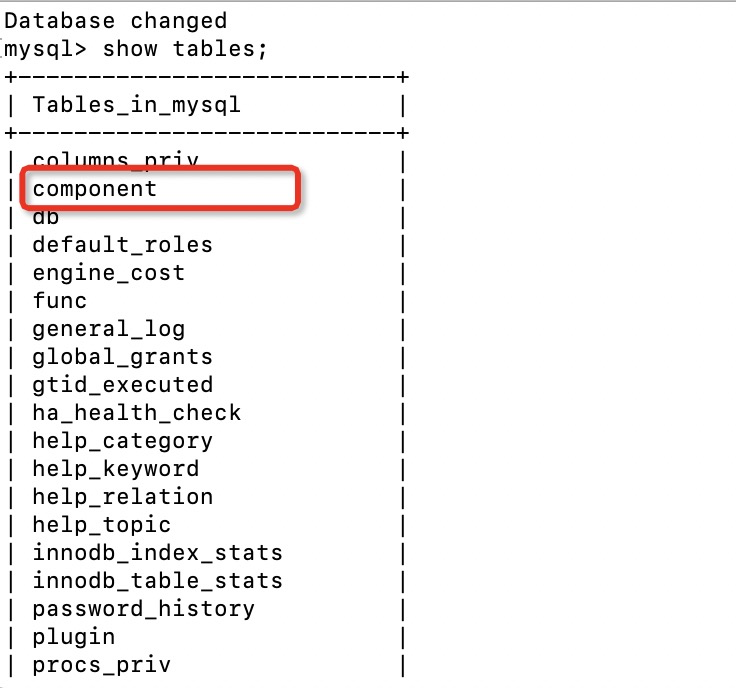Click the gtid_executed table name
The width and height of the screenshot is (736, 688).
tap(122, 384)
